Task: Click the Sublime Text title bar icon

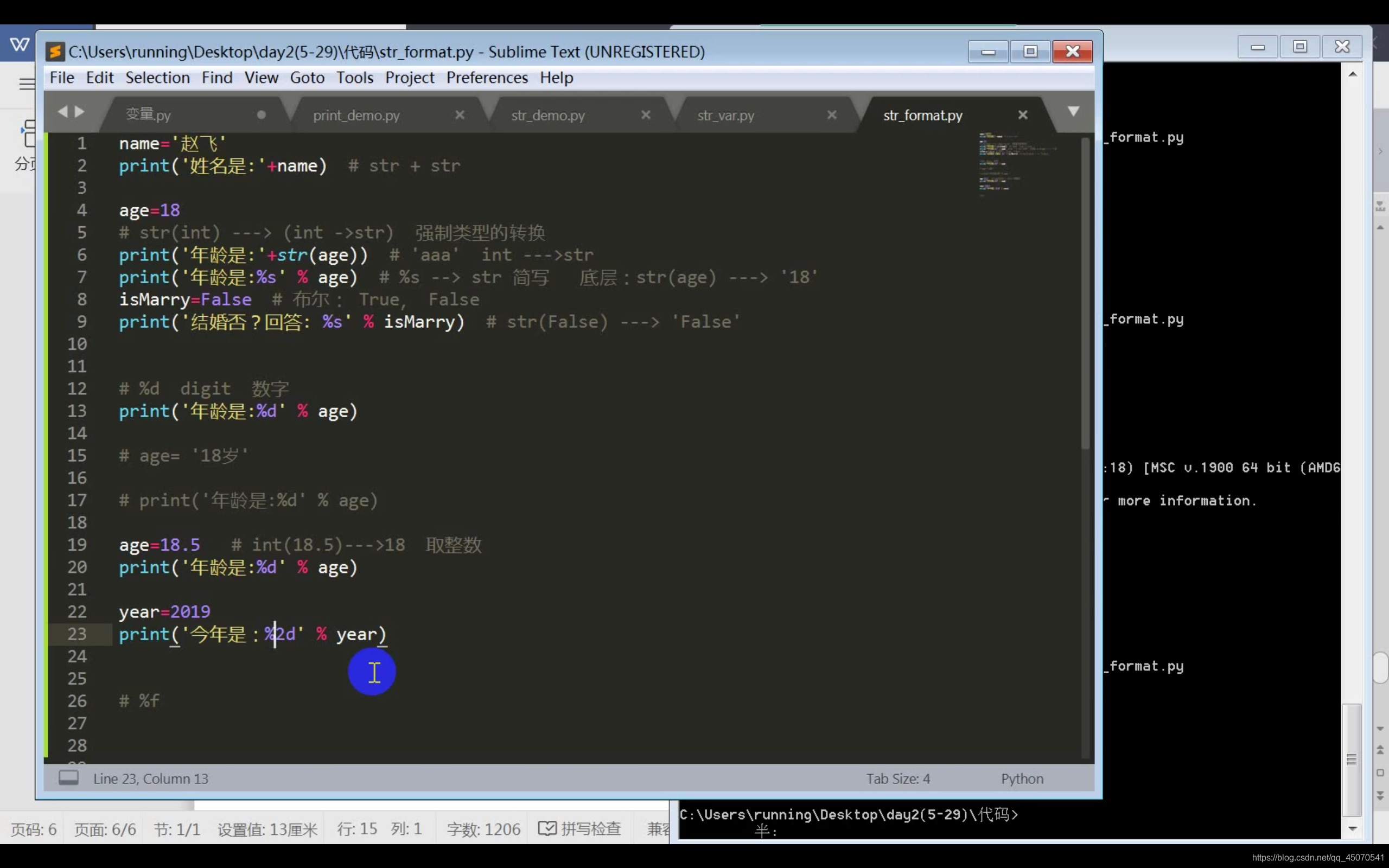Action: click(55, 52)
